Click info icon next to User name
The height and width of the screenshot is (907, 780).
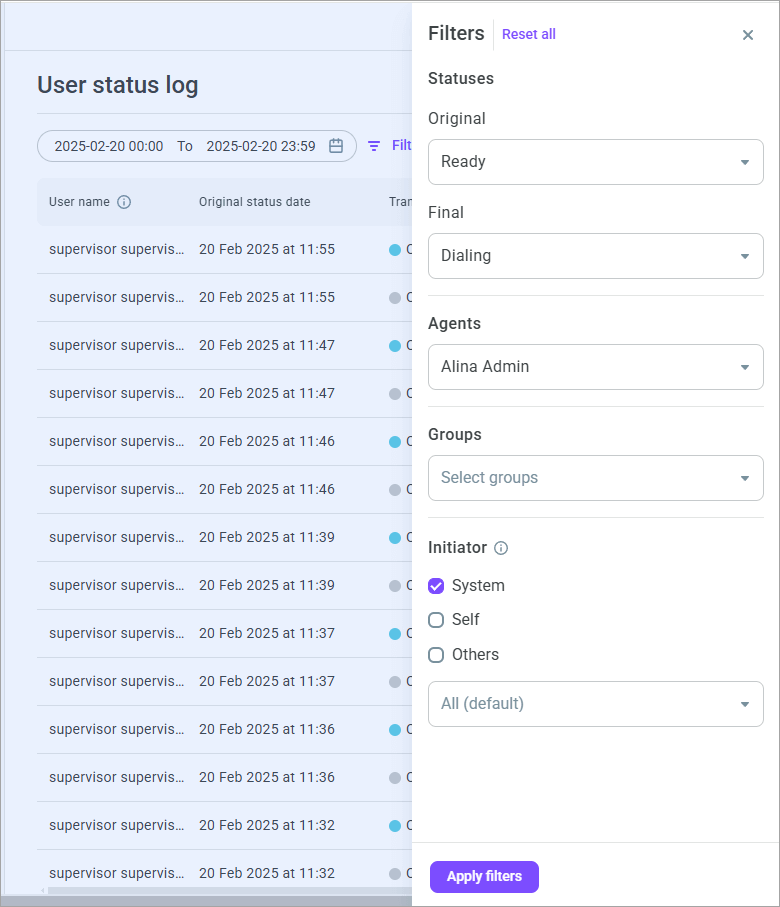tap(124, 202)
